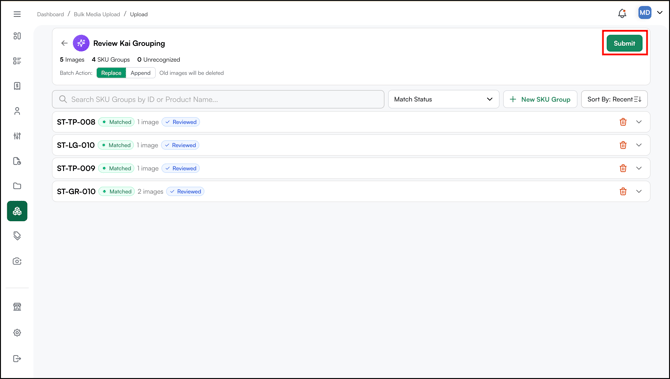Expand the ST-TP-008 row chevron
Image resolution: width=670 pixels, height=379 pixels.
coord(639,122)
